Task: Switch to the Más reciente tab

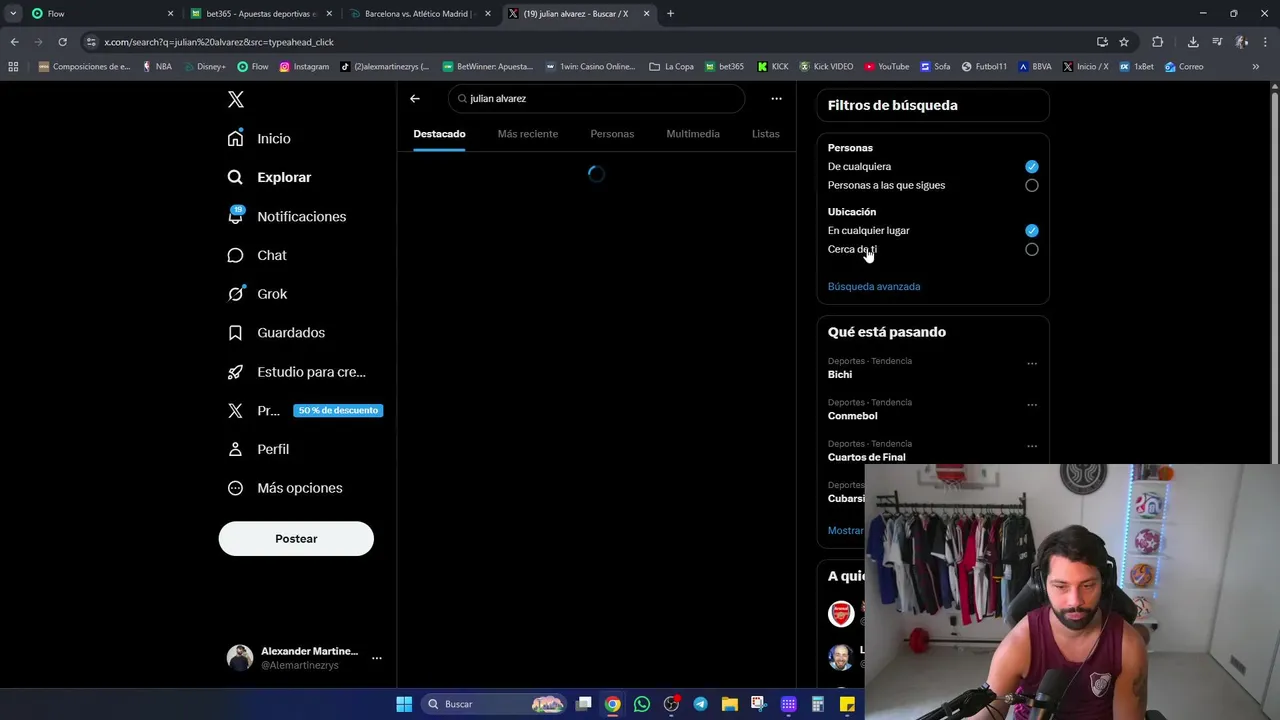Action: [x=528, y=134]
